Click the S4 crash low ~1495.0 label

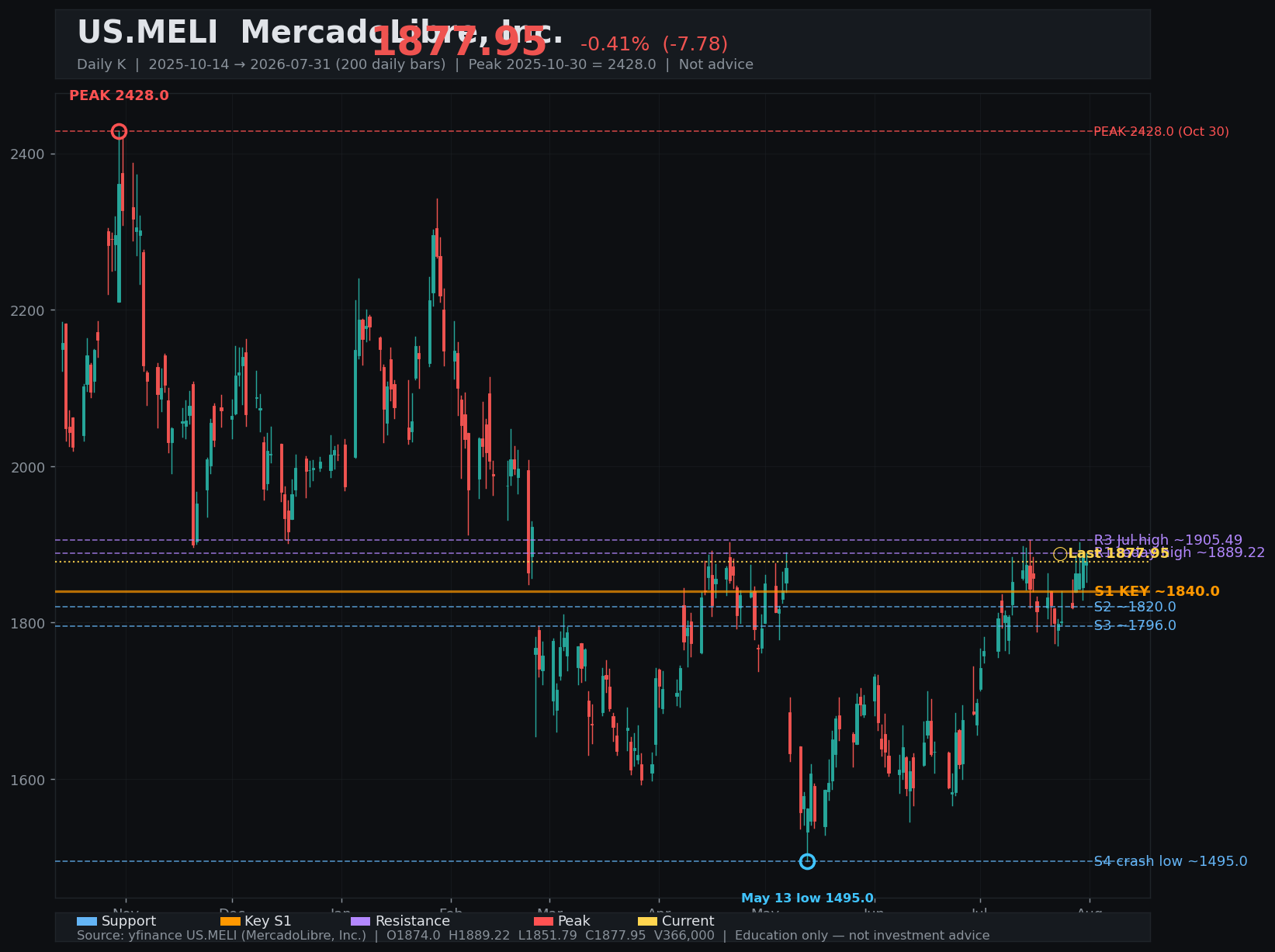pos(1170,861)
